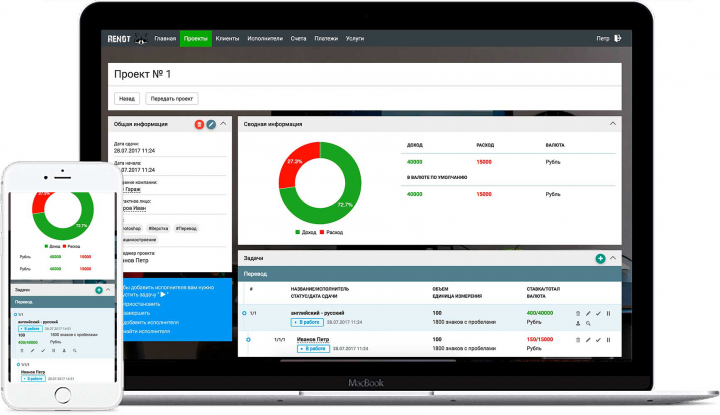The image size is (720, 415).
Task: Mark Иванов Петр subtask complete on laptop
Action: (598, 340)
